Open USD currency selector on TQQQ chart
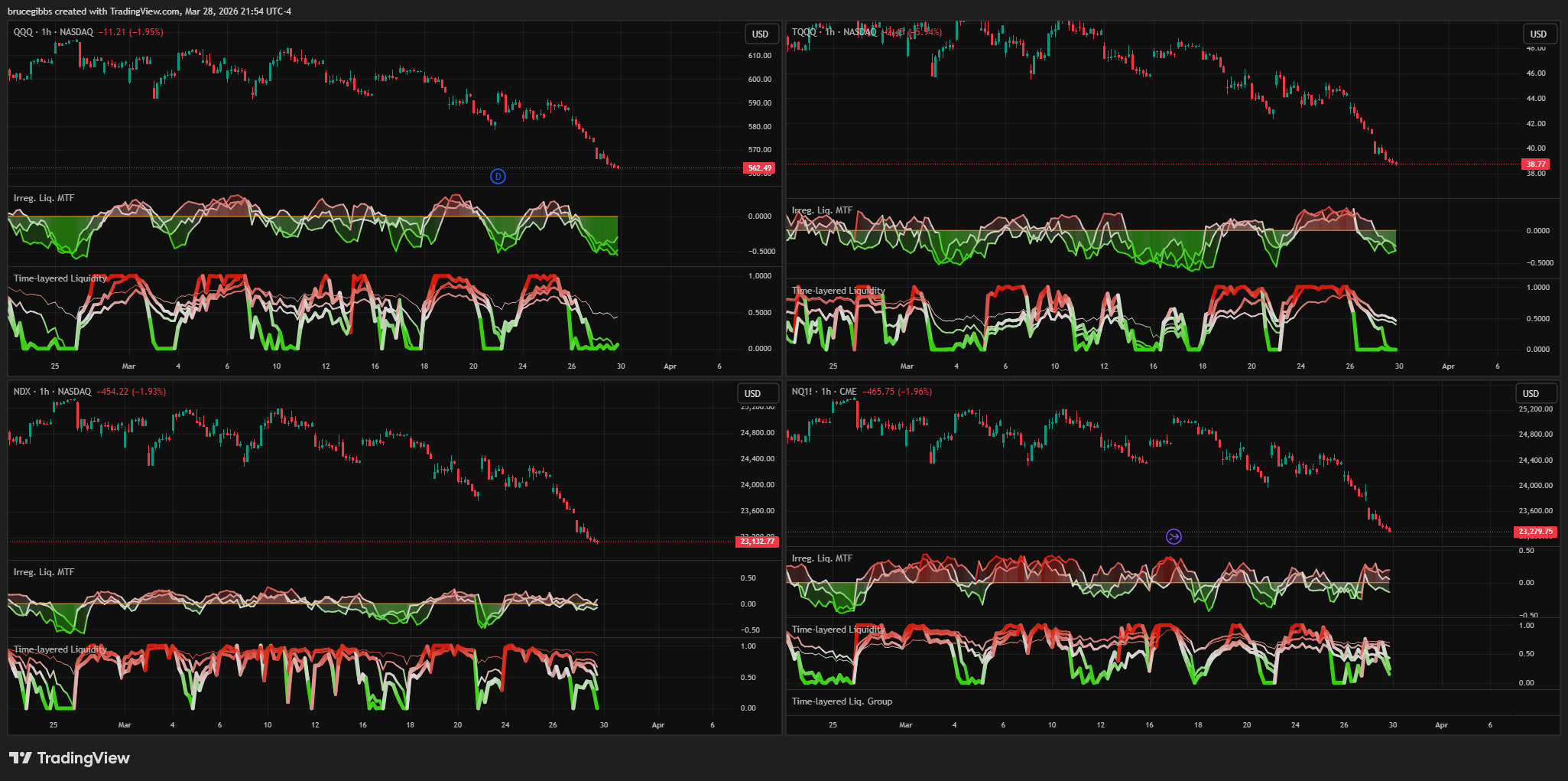The image size is (1568, 781). coord(1538,34)
